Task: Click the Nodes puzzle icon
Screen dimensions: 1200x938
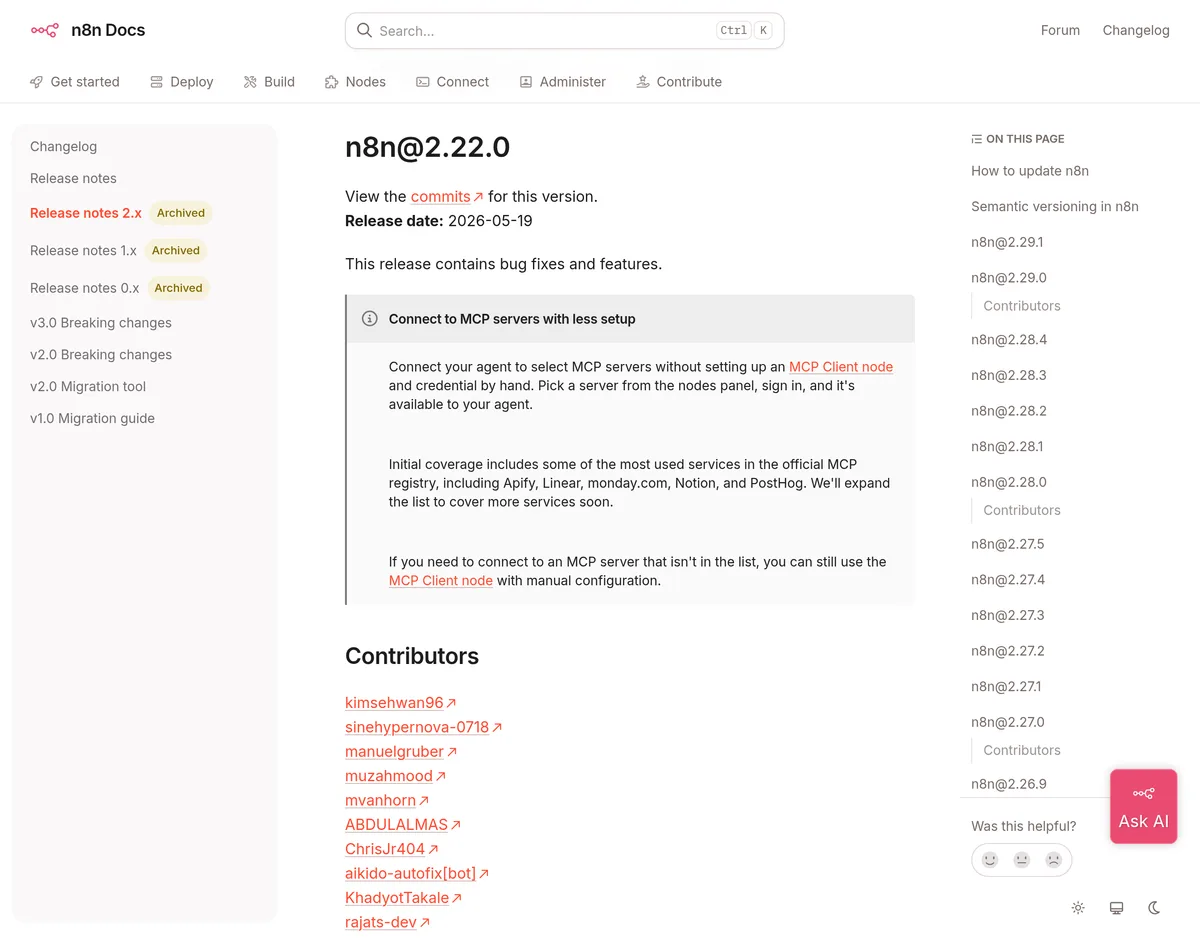Action: pyautogui.click(x=331, y=82)
